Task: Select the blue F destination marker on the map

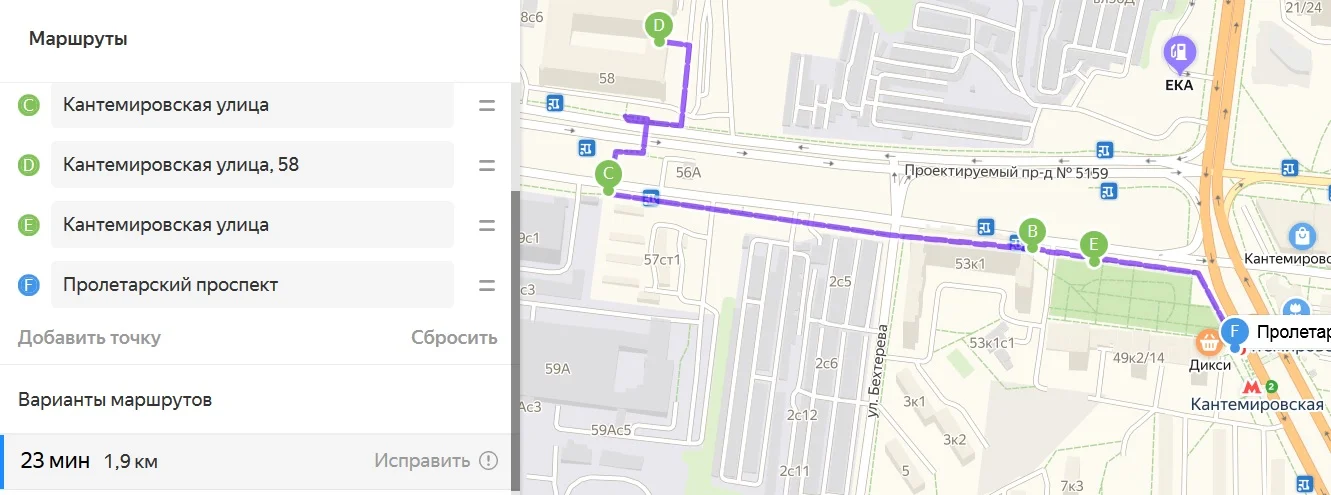Action: click(1236, 332)
